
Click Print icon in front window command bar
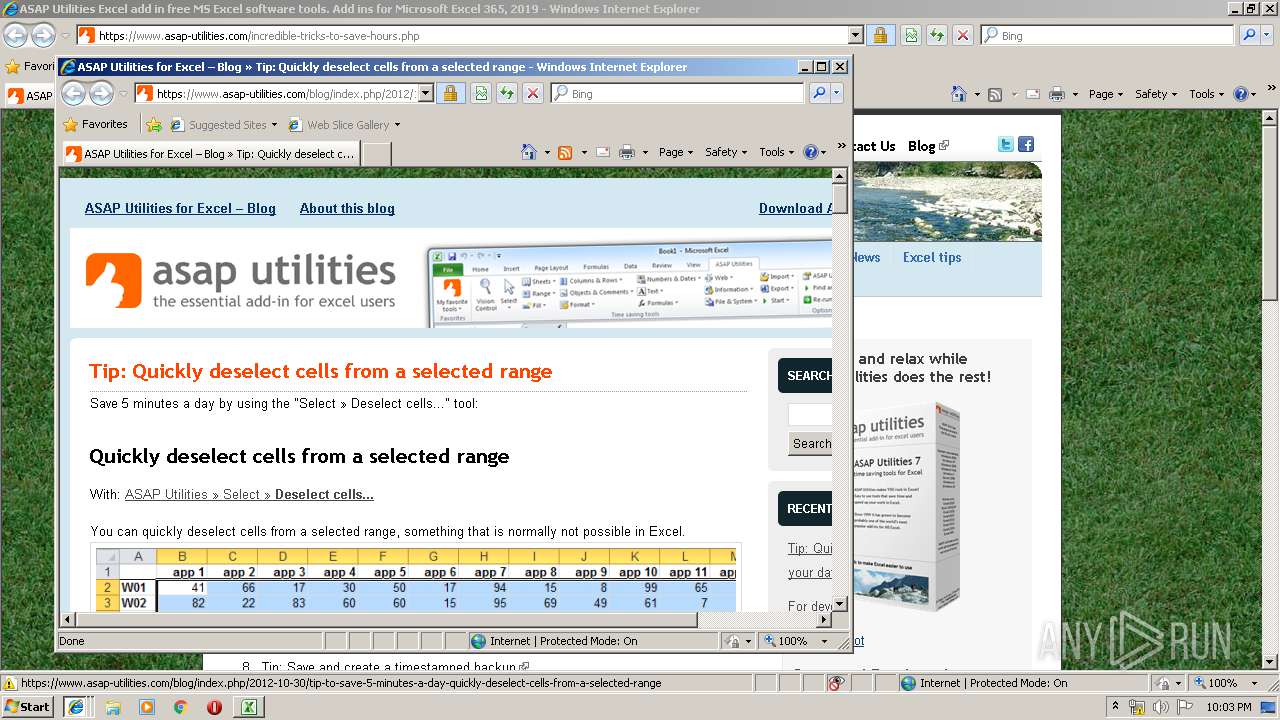pyautogui.click(x=627, y=152)
